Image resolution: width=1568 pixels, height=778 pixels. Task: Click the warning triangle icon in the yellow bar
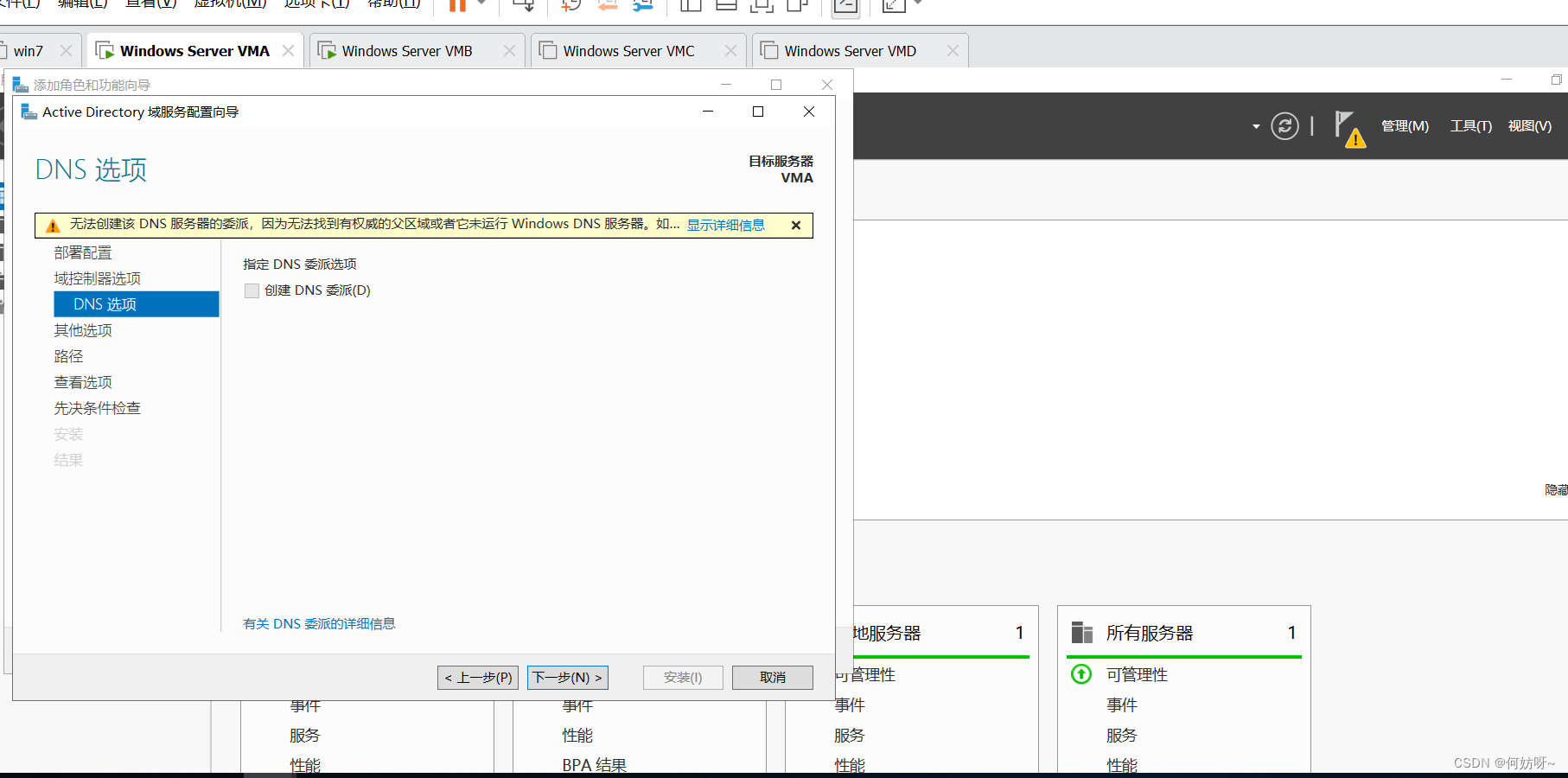coord(53,226)
